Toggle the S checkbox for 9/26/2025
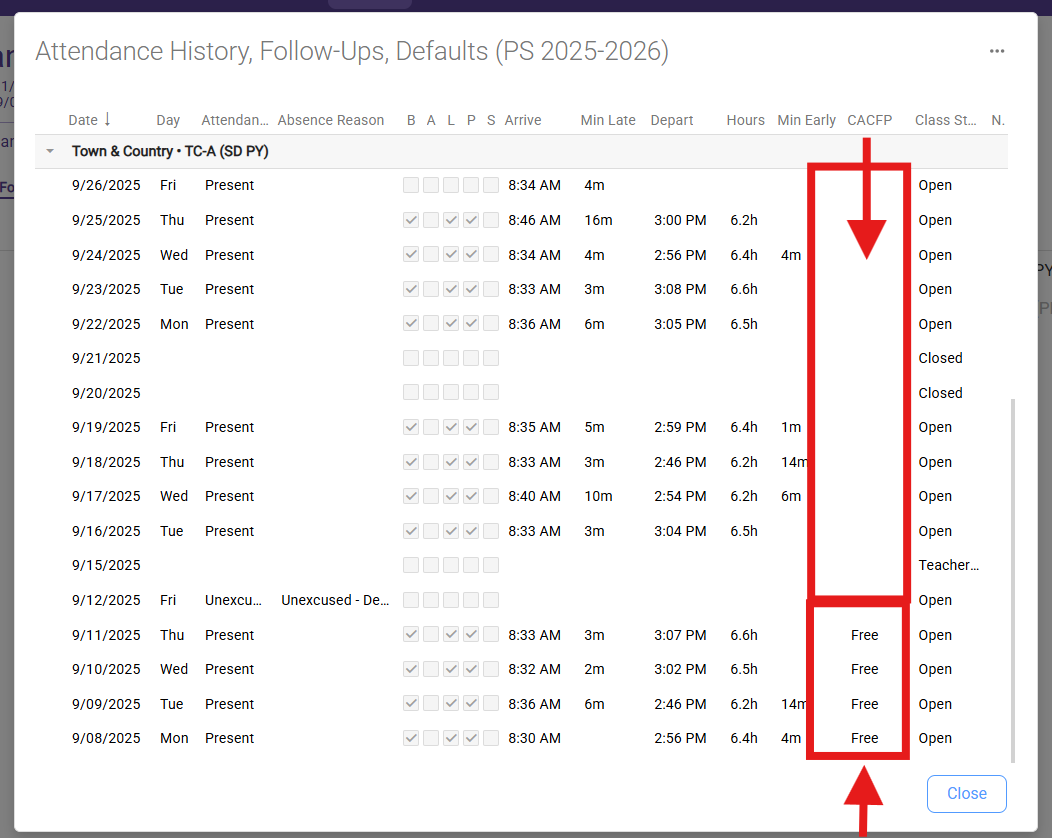The height and width of the screenshot is (838, 1052). [x=491, y=185]
